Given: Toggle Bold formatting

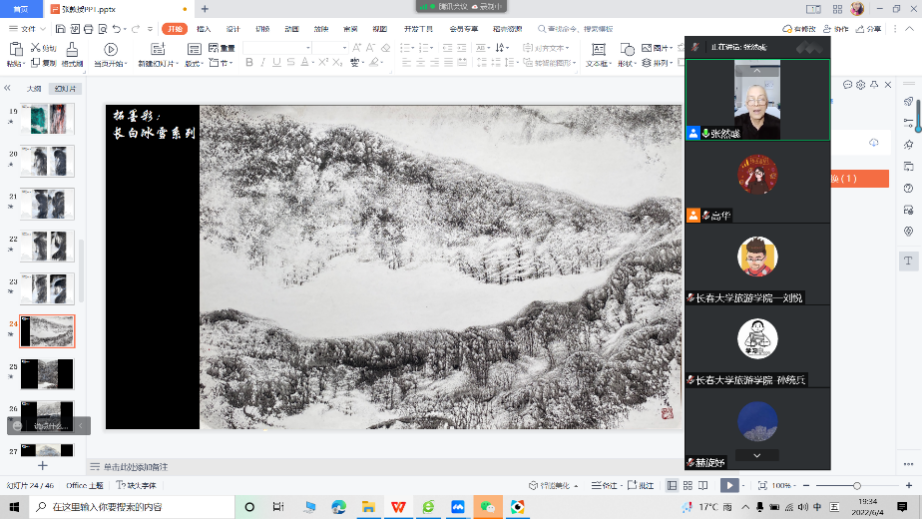Looking at the screenshot, I should (x=249, y=62).
